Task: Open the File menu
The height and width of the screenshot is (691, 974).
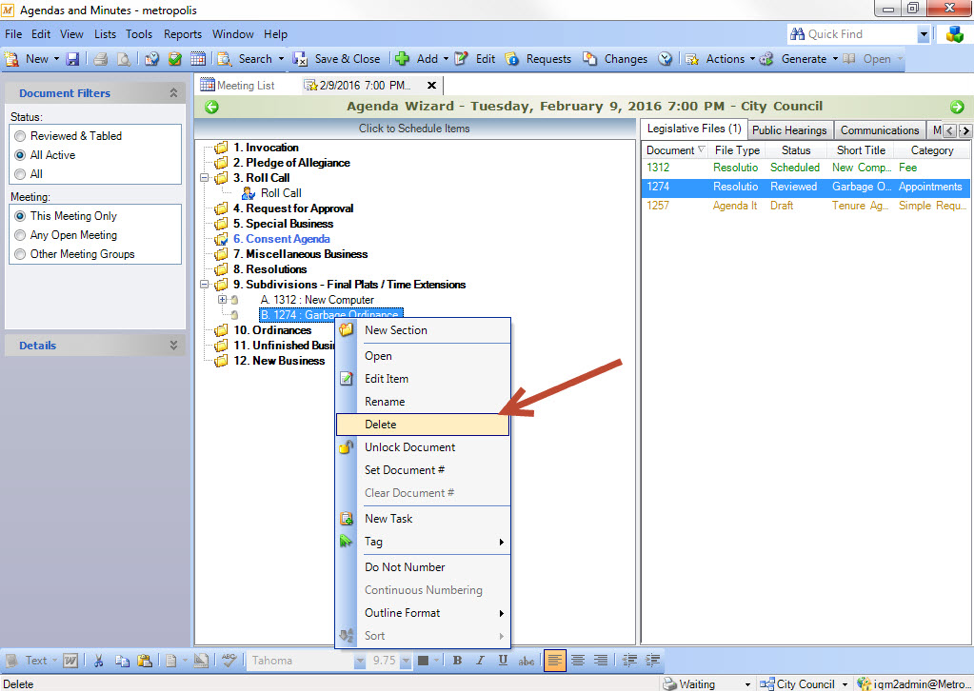Action: 13,34
